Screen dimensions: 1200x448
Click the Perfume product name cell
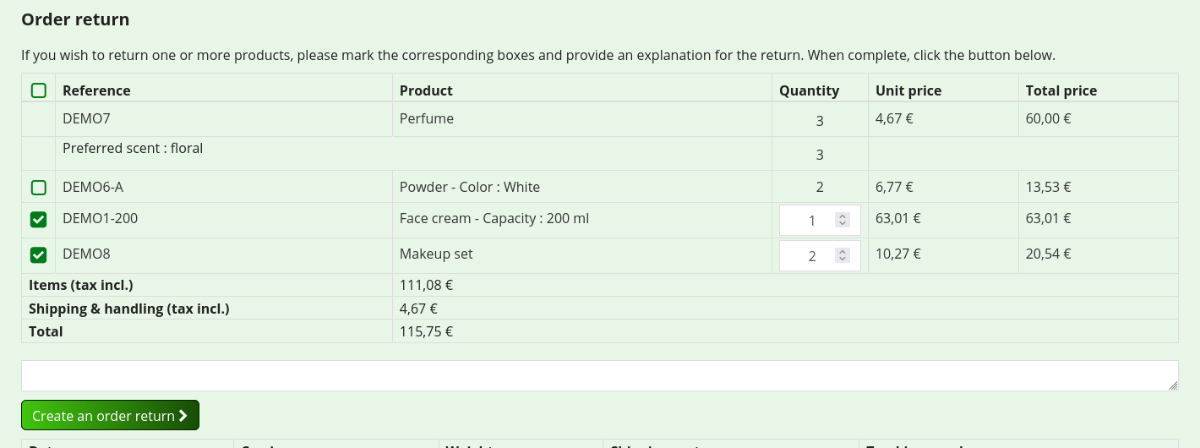coord(426,119)
